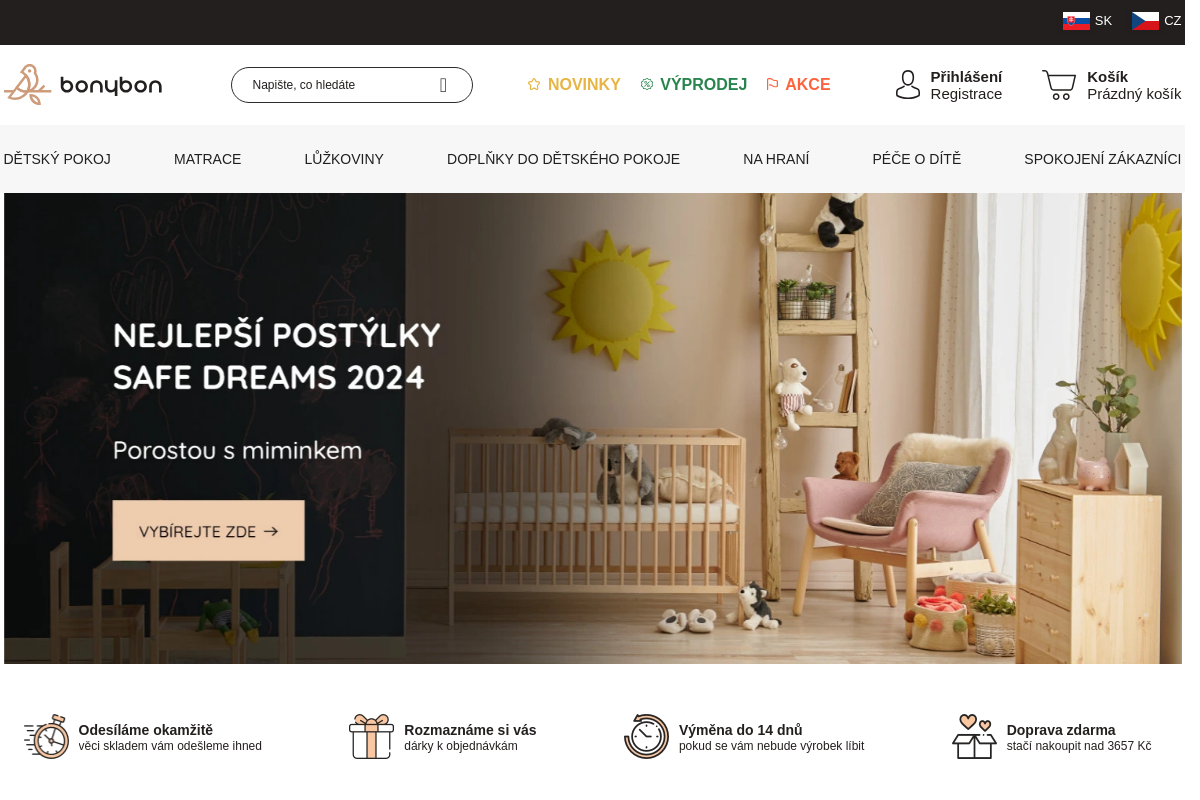Open the VÝPRODEJ sale link
Viewport: 1200px width, 800px height.
click(694, 85)
